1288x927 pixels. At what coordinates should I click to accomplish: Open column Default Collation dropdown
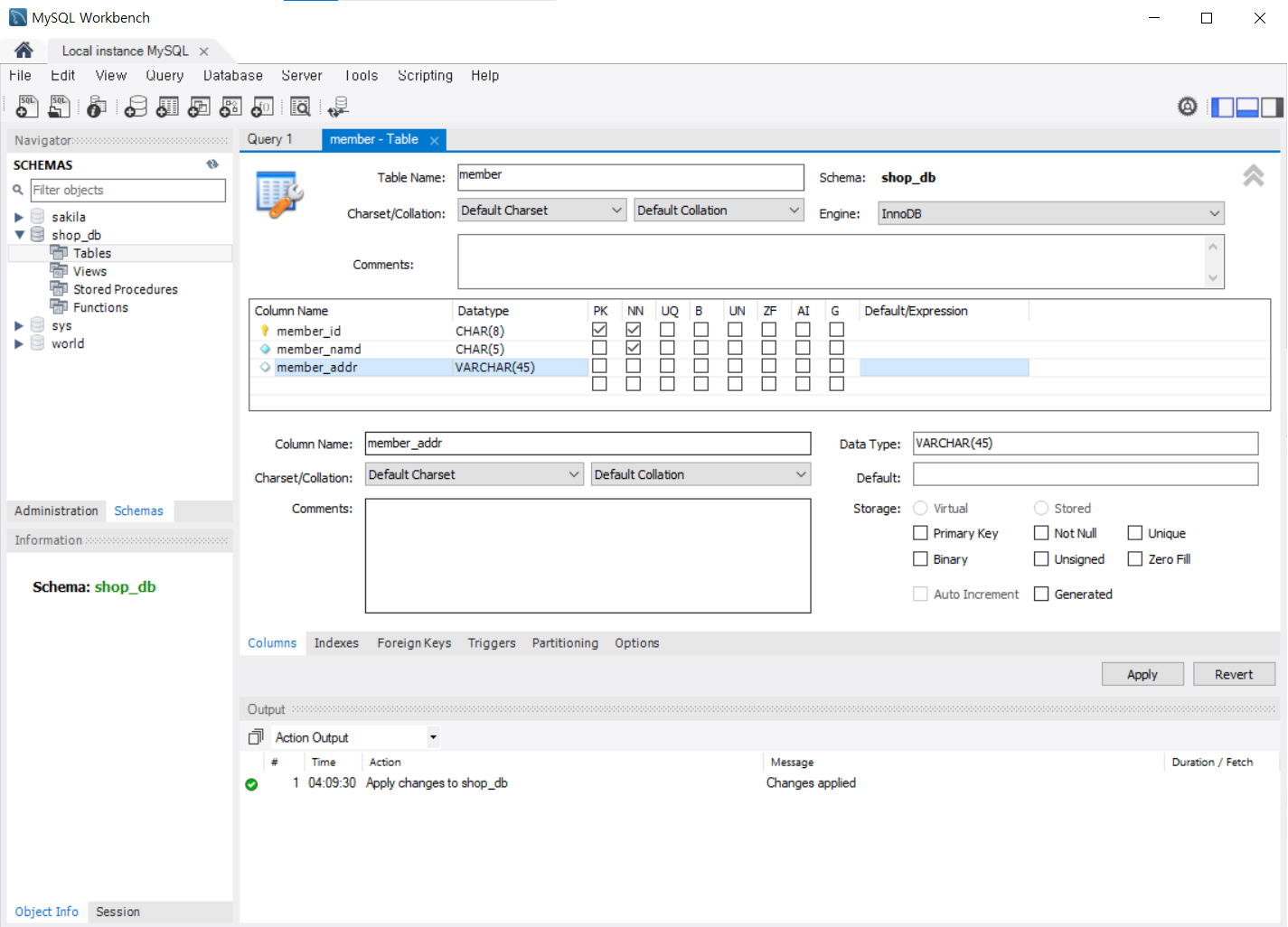click(x=700, y=474)
